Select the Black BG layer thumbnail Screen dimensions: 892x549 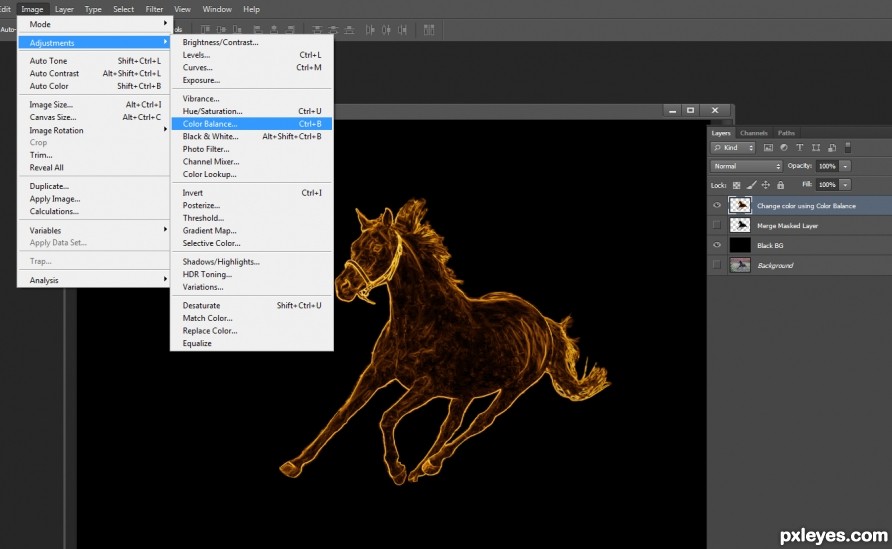[740, 245]
